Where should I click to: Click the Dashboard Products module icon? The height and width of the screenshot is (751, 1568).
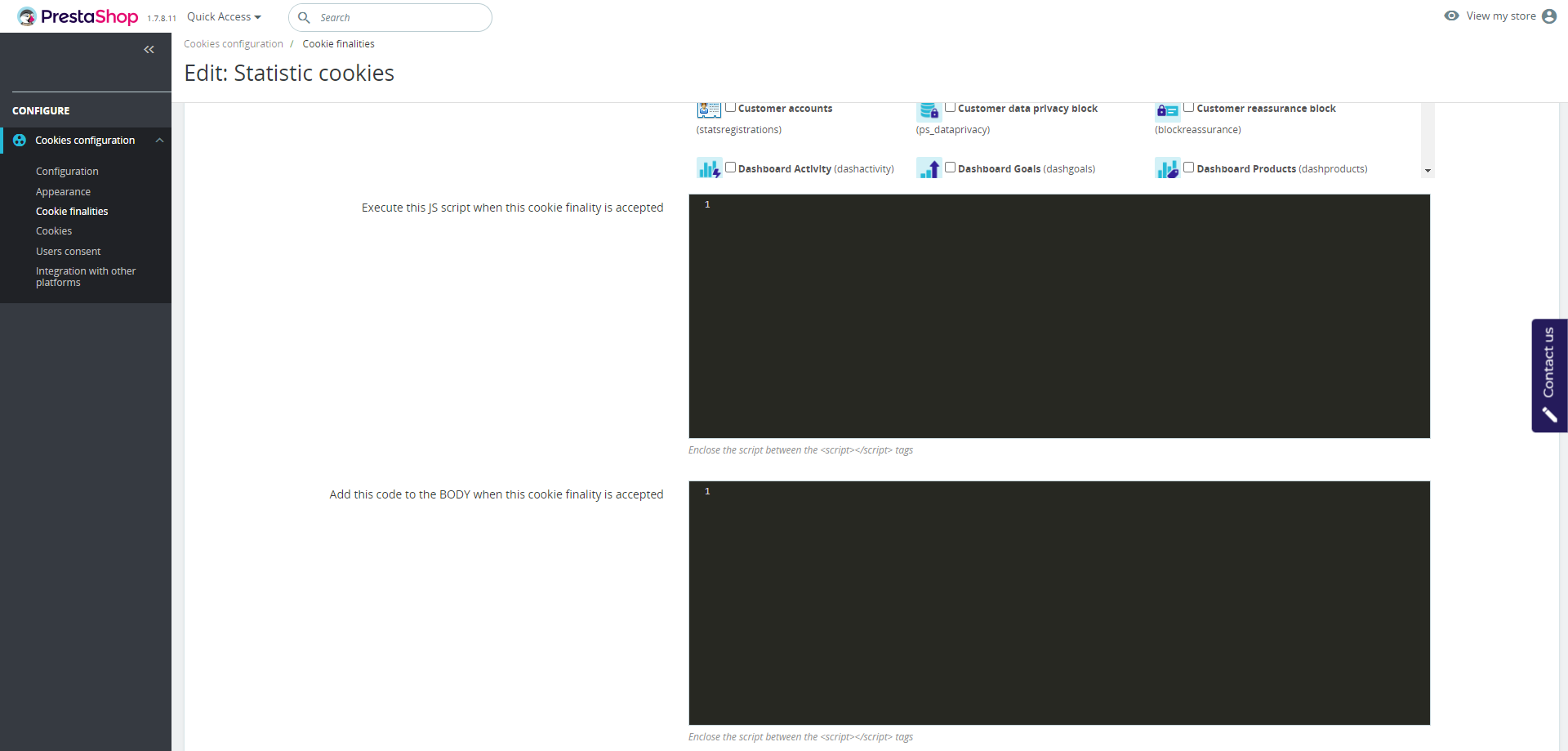[1167, 168]
